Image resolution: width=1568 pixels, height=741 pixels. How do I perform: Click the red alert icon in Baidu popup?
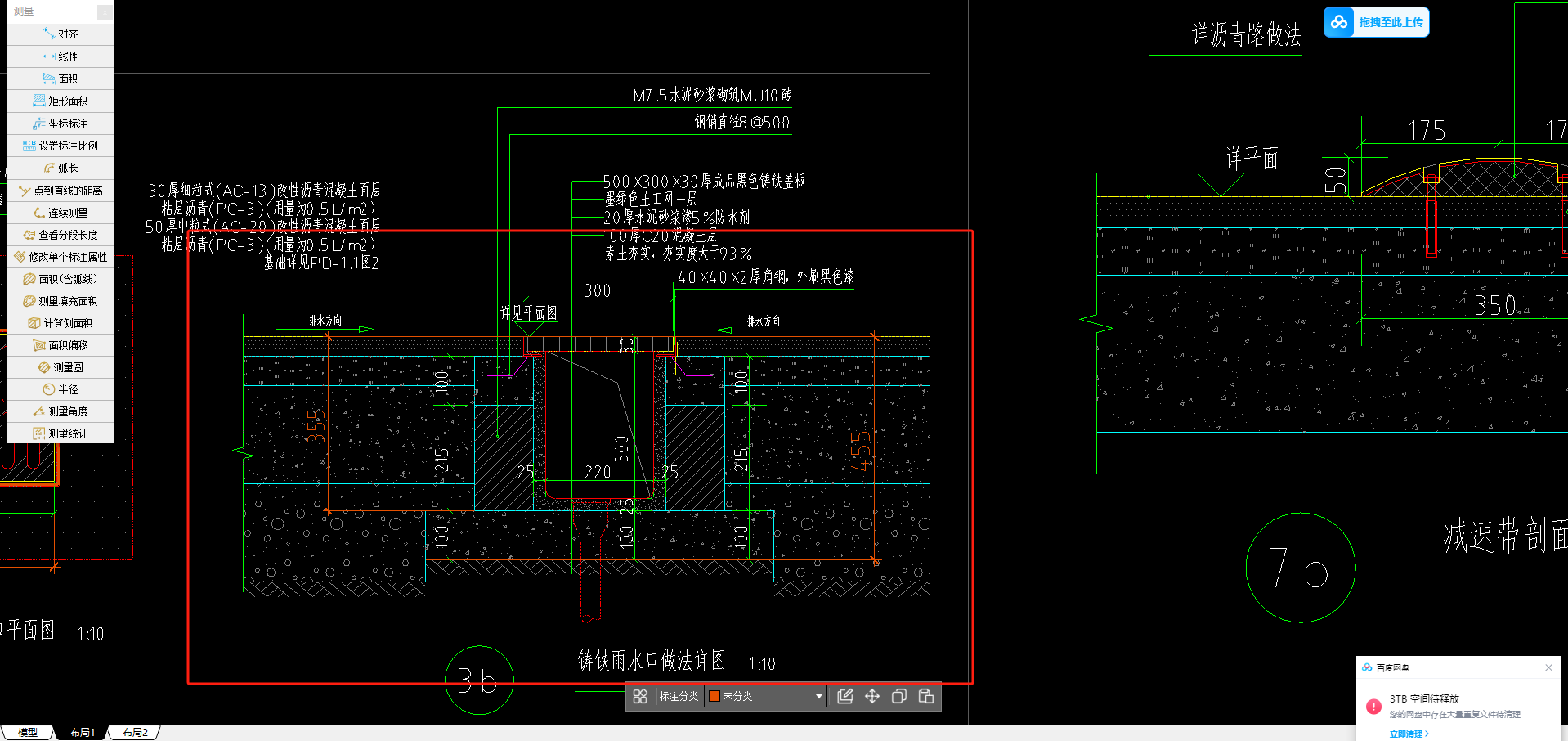(x=1373, y=706)
